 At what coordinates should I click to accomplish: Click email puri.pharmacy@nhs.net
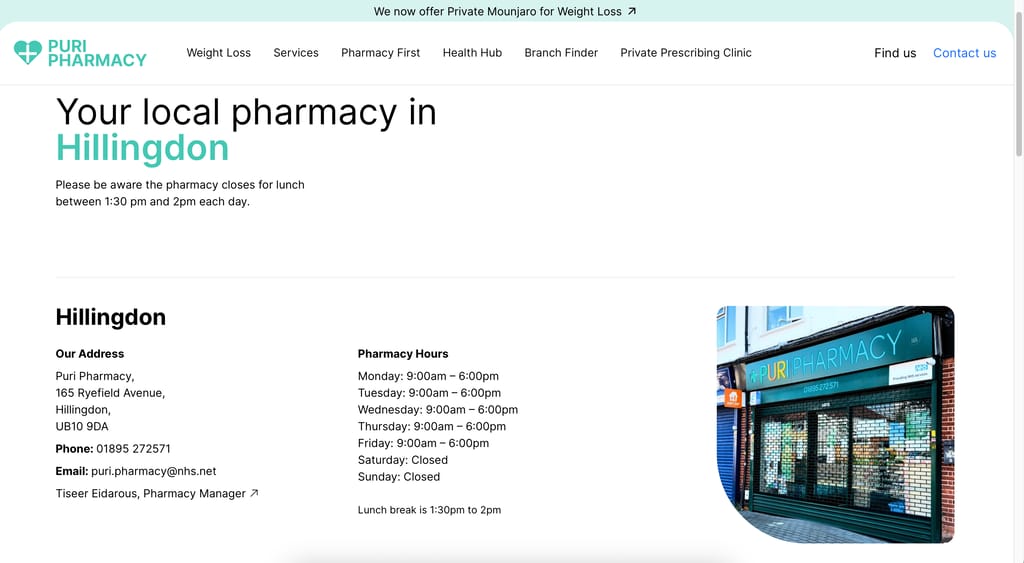pos(153,471)
